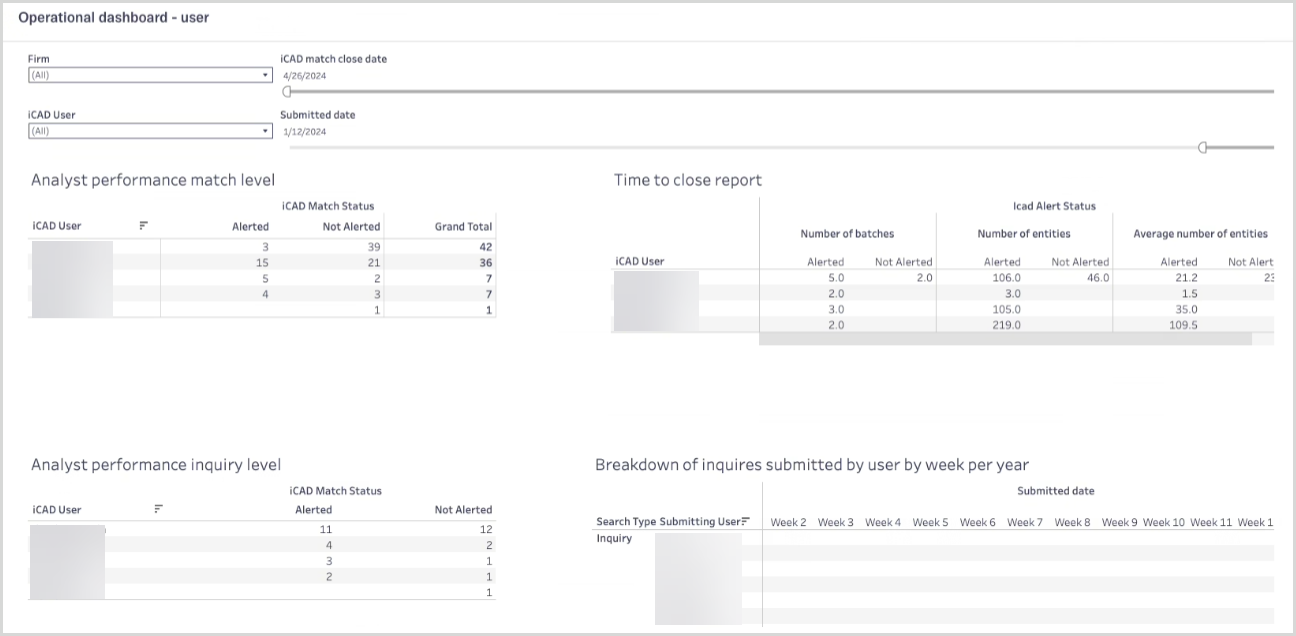Click sort icon in inquiry level table header

158,509
